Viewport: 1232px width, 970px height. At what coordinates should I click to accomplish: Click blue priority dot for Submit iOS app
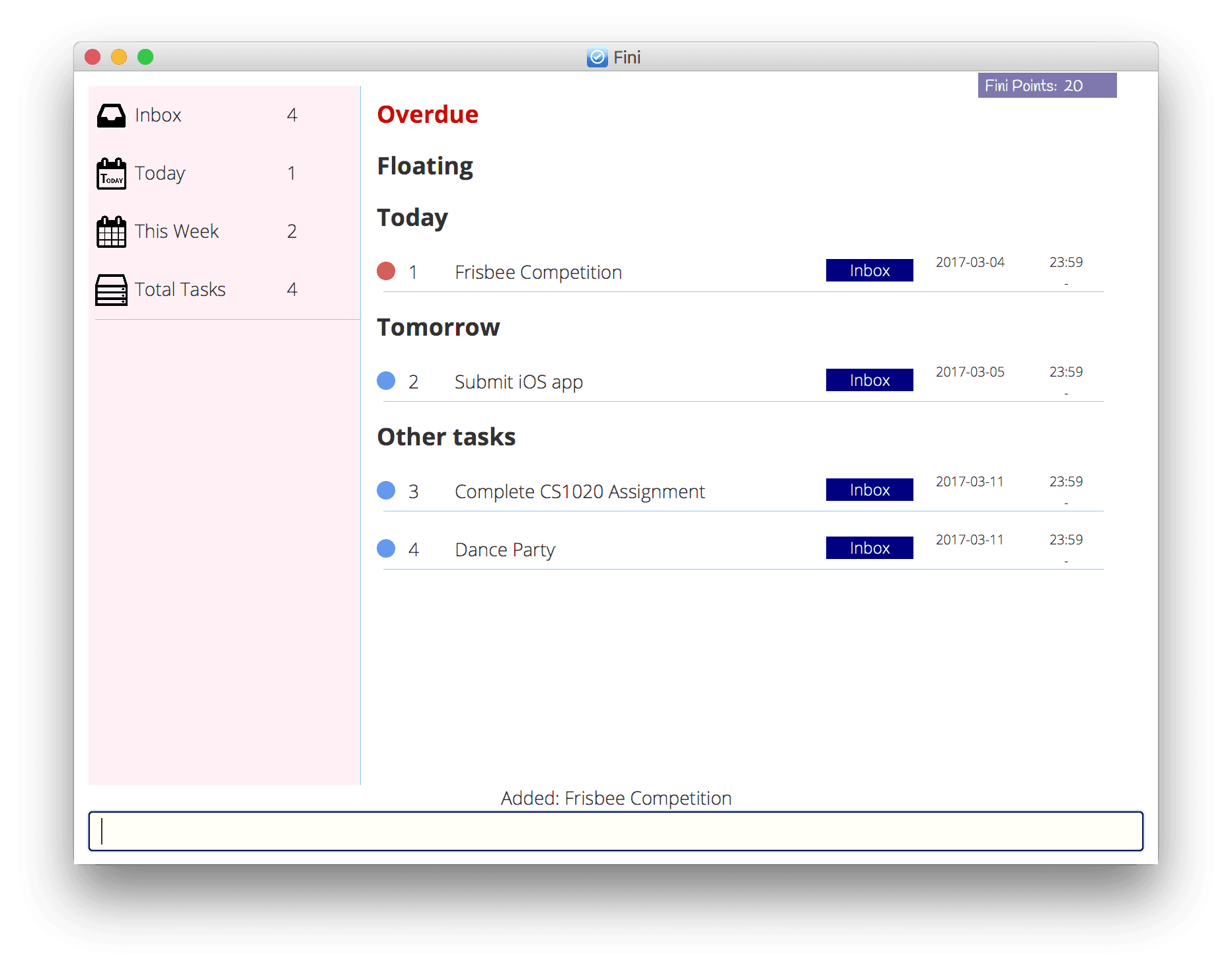coord(386,381)
